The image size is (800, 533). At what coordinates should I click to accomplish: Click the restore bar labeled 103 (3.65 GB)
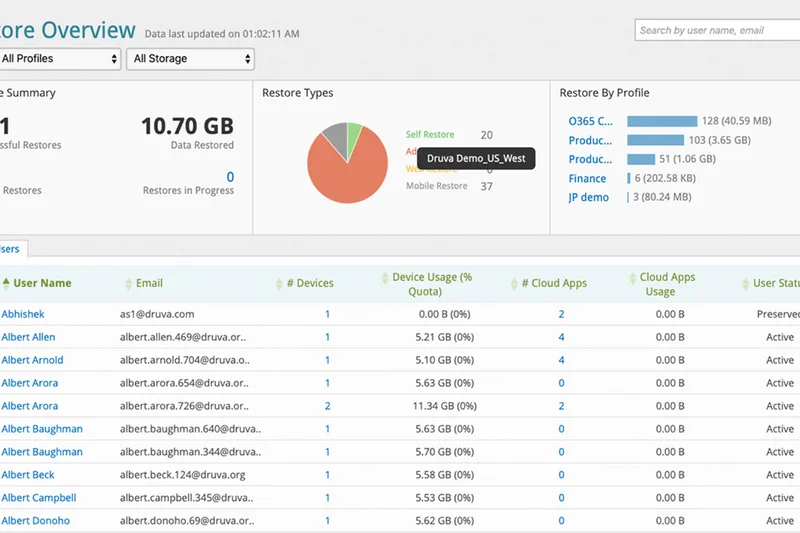[655, 140]
